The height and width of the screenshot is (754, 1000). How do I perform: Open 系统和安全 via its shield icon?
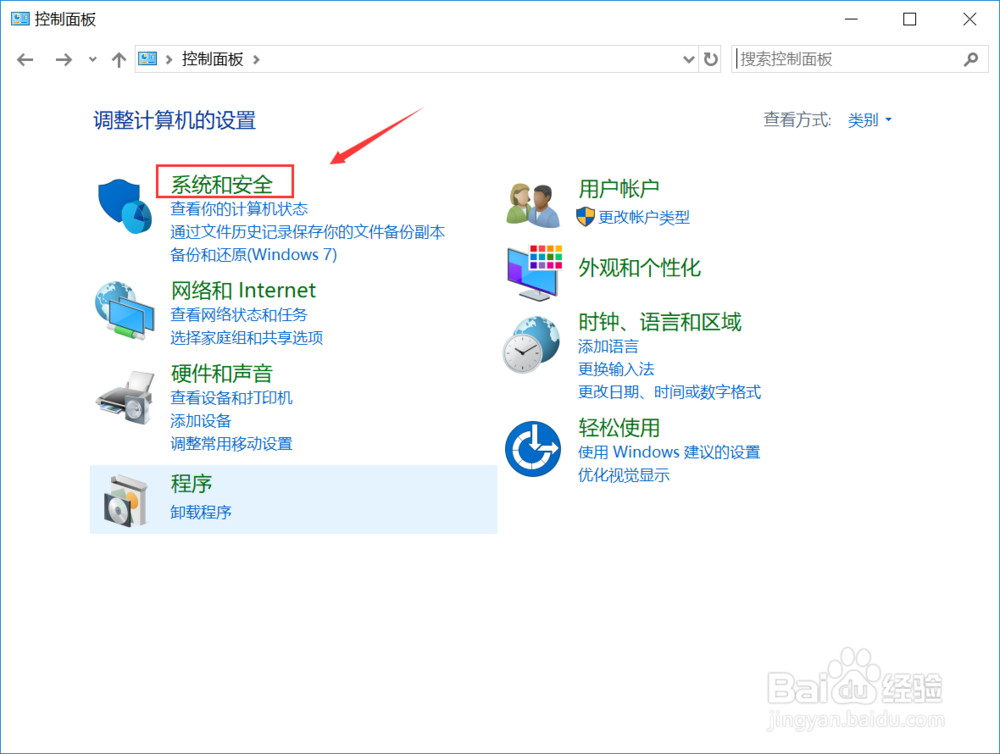pyautogui.click(x=123, y=203)
